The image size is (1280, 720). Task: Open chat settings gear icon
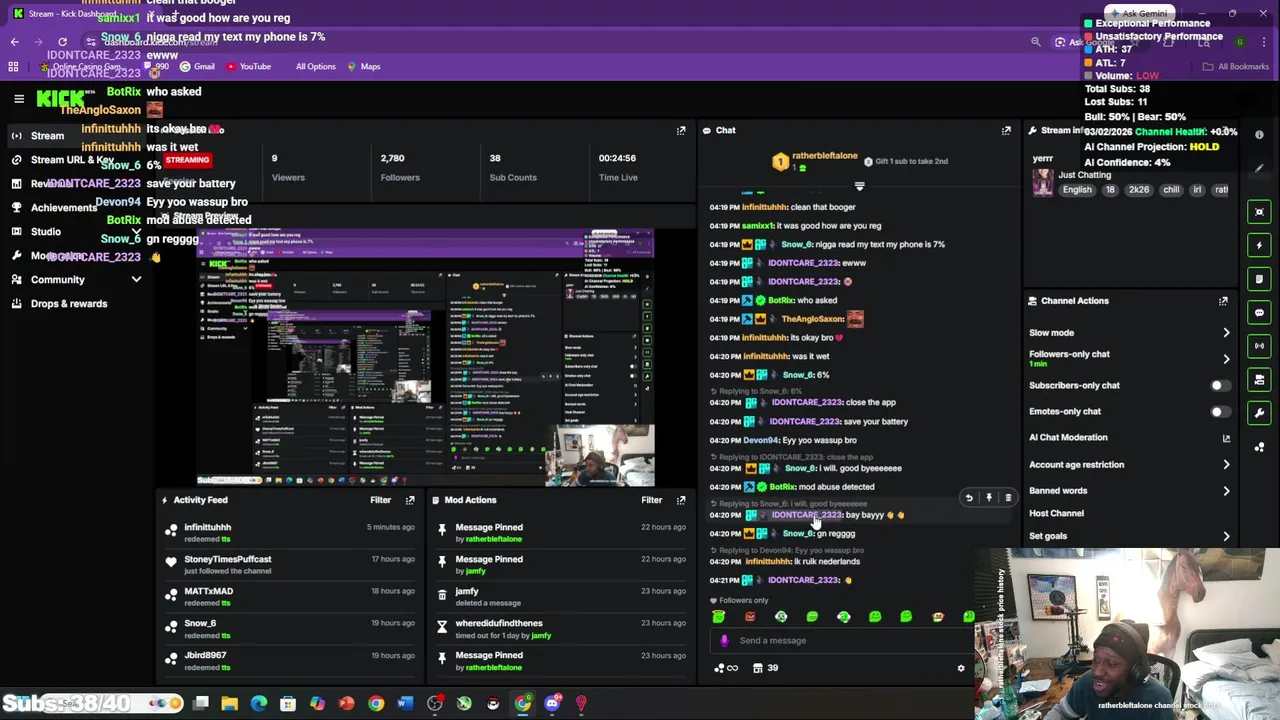[x=961, y=668]
